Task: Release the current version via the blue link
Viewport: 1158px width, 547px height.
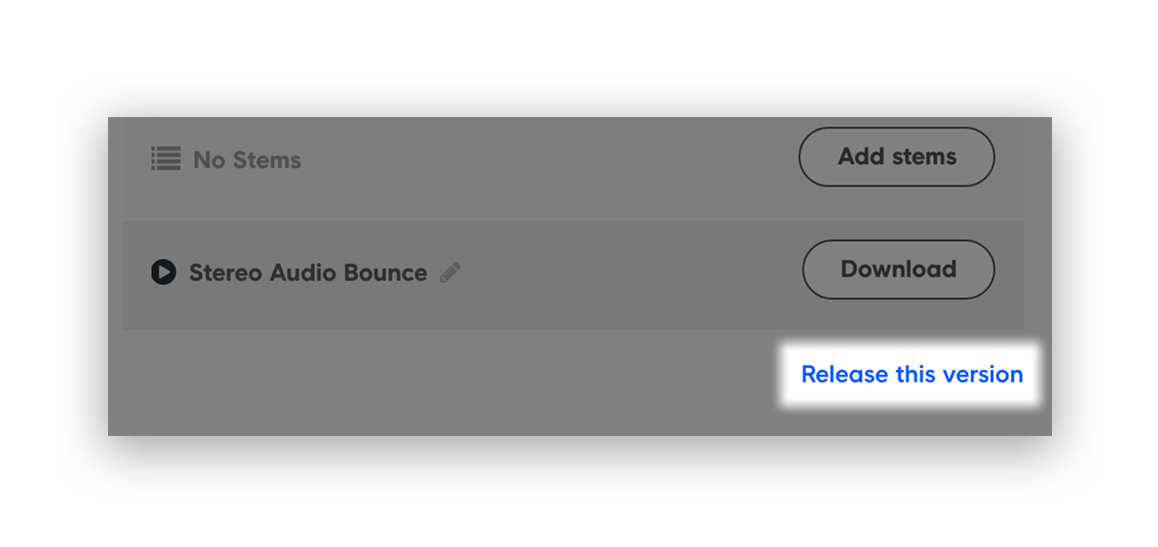Action: pos(912,374)
